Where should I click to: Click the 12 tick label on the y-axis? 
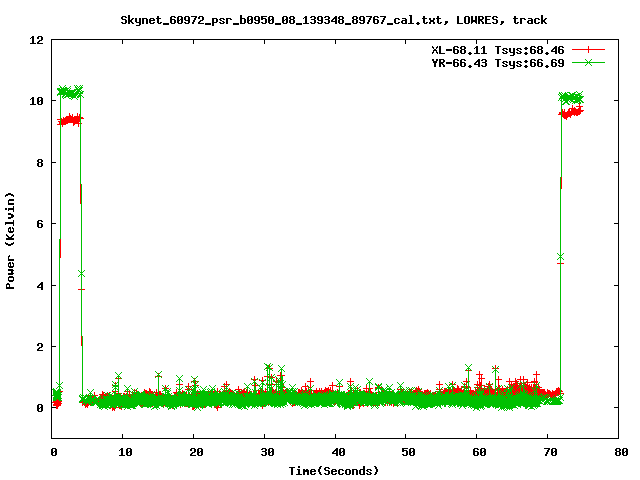[37, 40]
